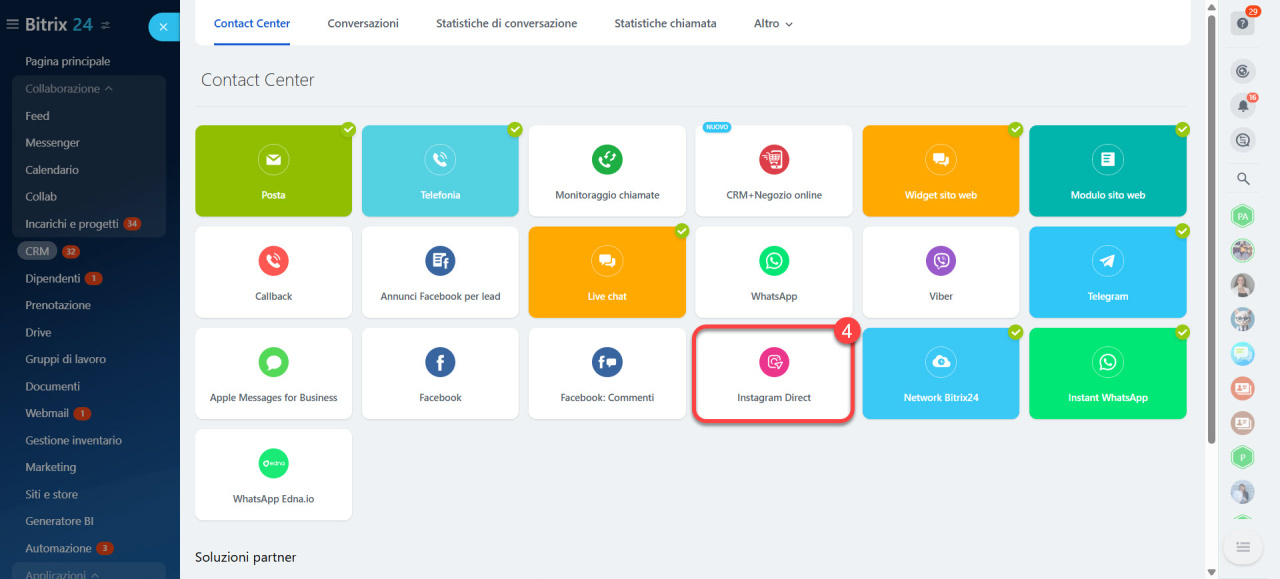
Task: Open the Telegram channel card
Action: tap(1108, 272)
